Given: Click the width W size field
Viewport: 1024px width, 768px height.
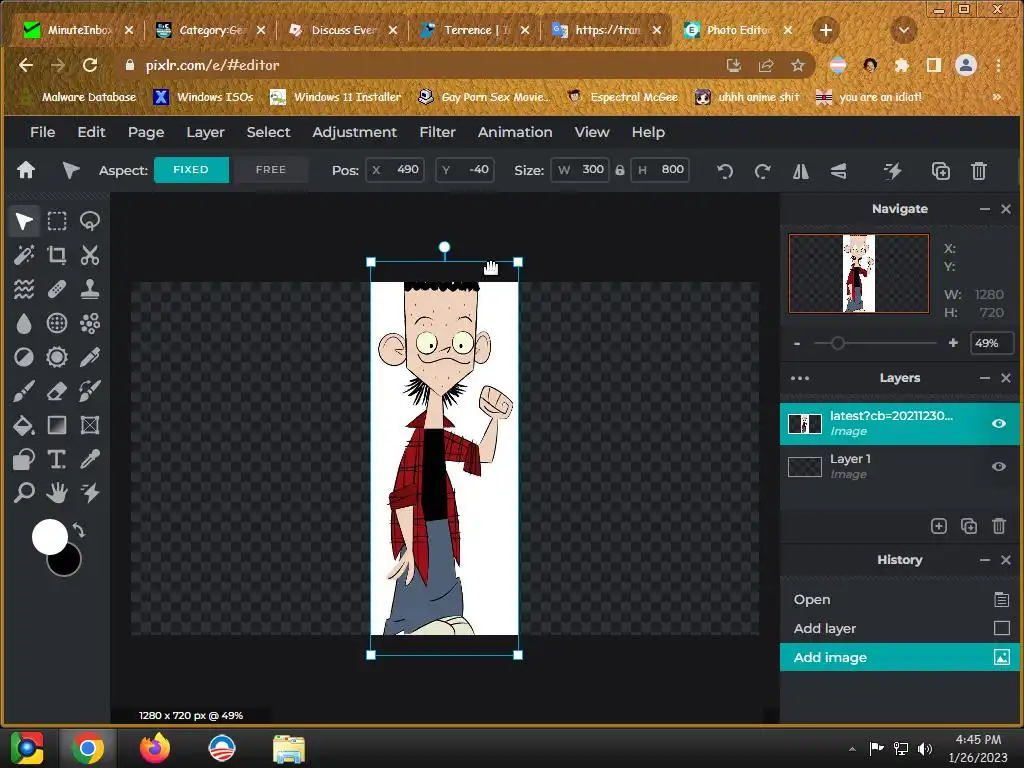Looking at the screenshot, I should pyautogui.click(x=580, y=170).
